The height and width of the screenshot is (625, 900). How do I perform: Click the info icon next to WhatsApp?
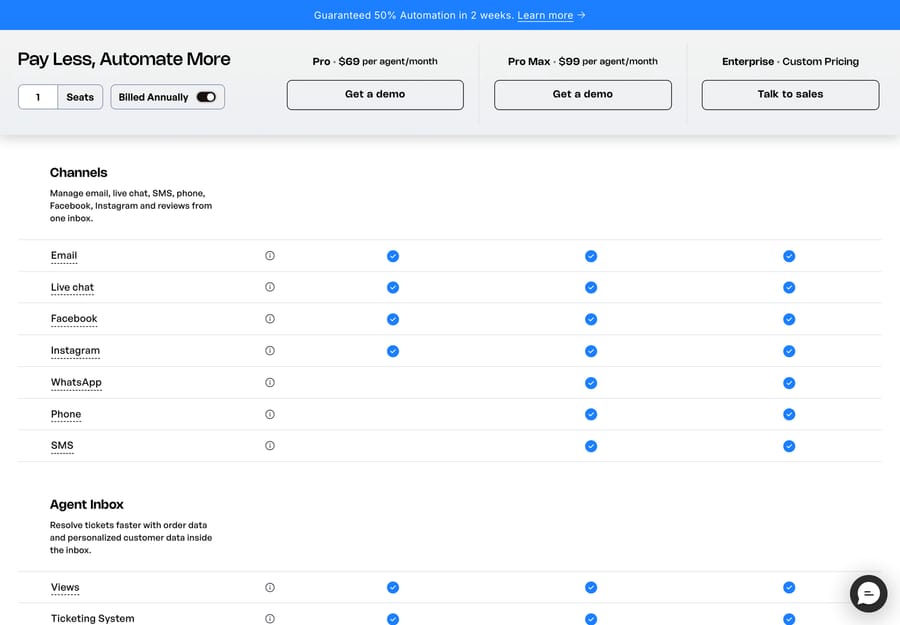[x=270, y=382]
